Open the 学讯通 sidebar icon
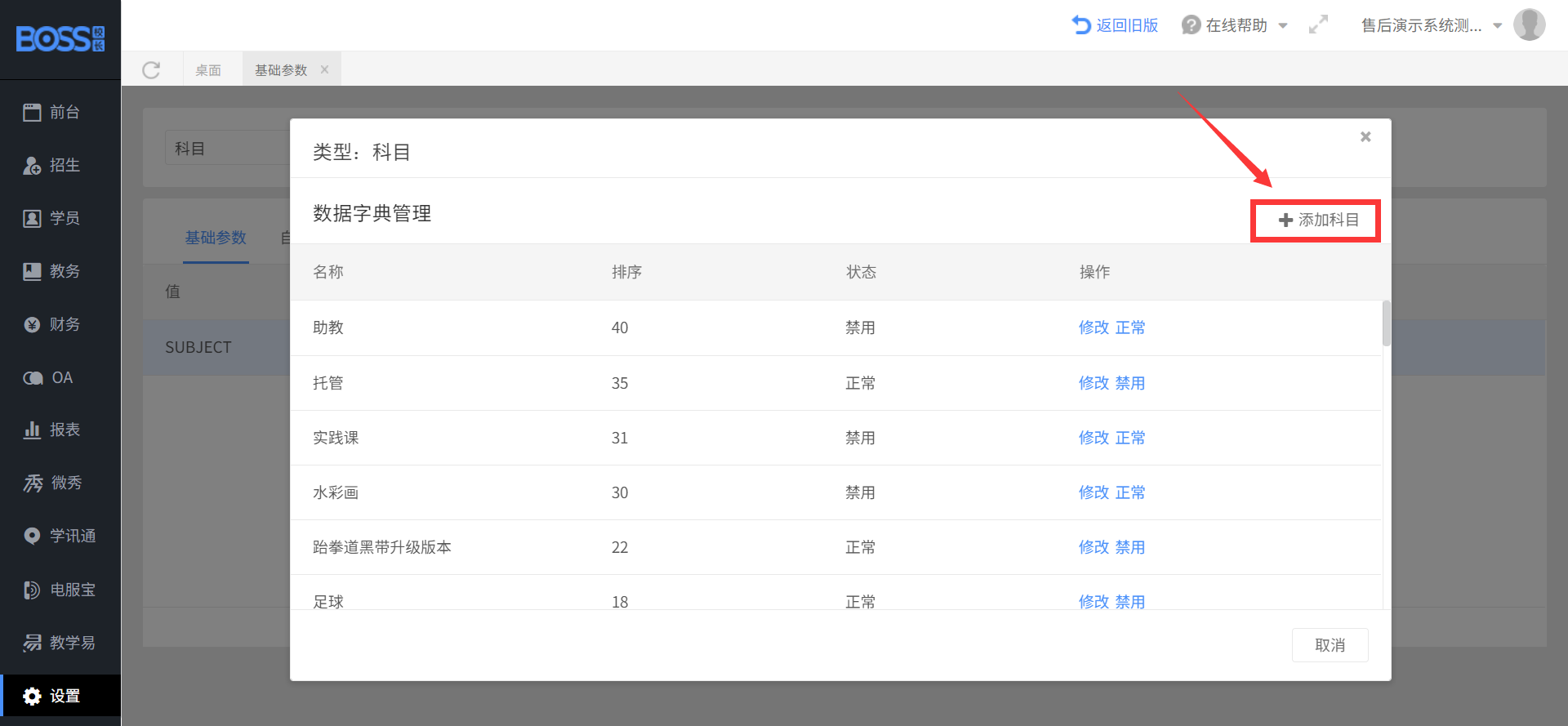The image size is (1568, 726). (x=32, y=537)
